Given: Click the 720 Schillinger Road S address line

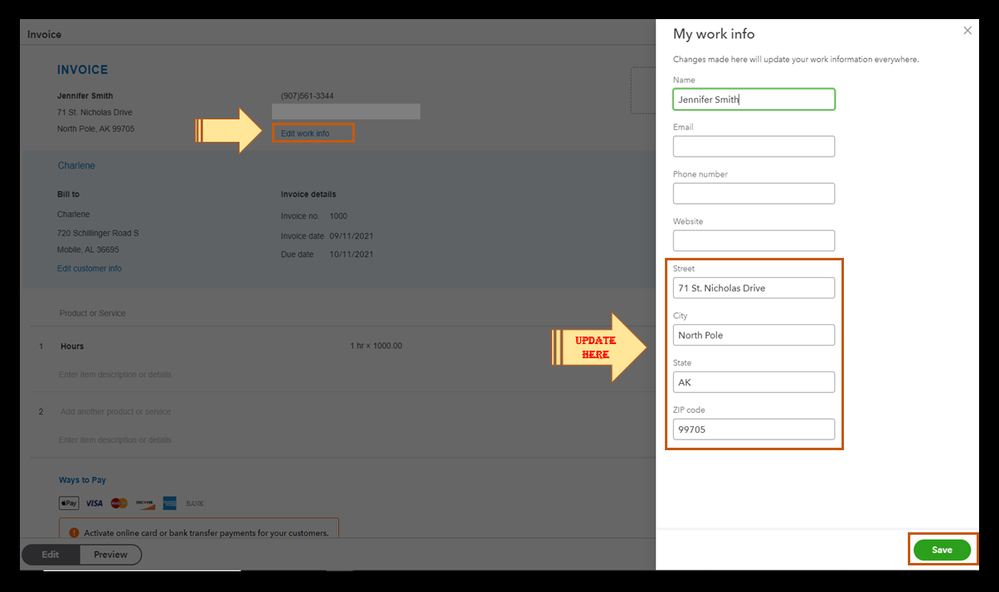Looking at the screenshot, I should tap(98, 233).
